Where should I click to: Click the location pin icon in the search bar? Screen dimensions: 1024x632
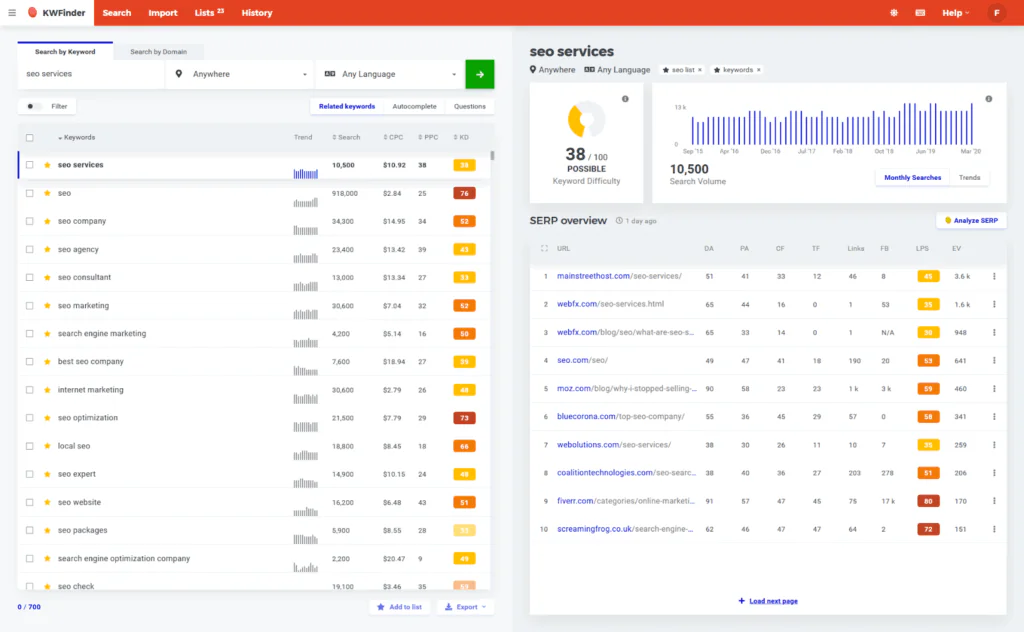click(x=180, y=74)
